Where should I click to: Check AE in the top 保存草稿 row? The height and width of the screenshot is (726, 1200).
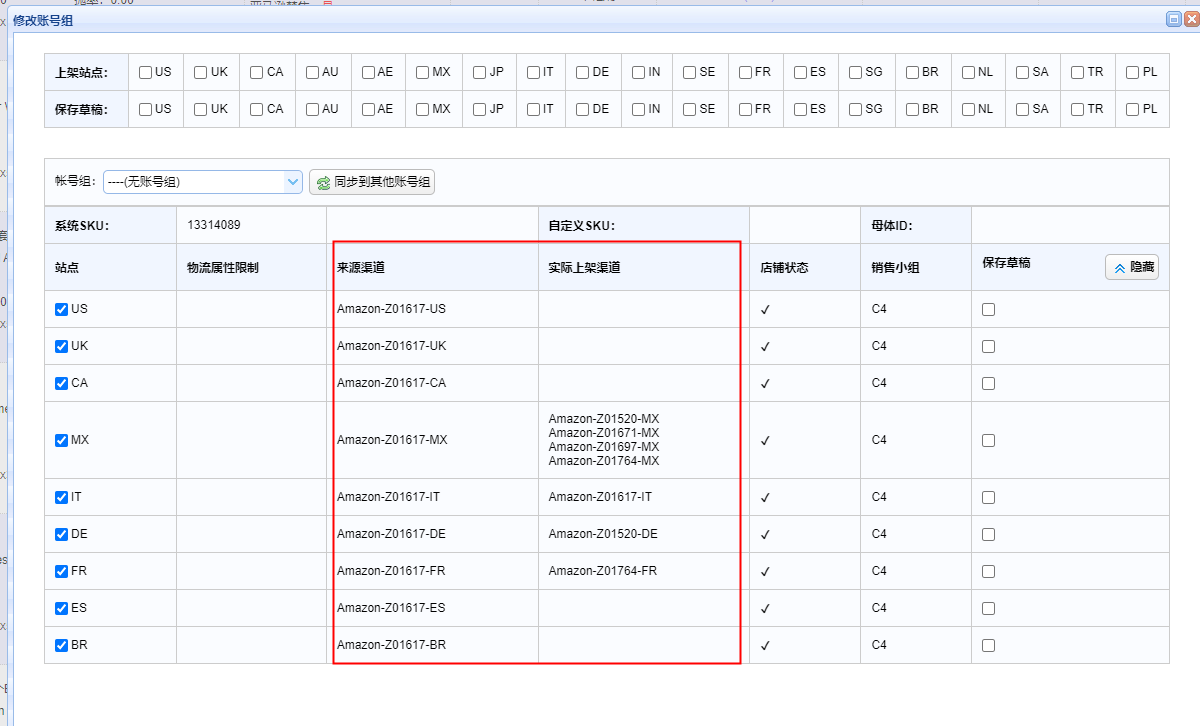click(369, 109)
